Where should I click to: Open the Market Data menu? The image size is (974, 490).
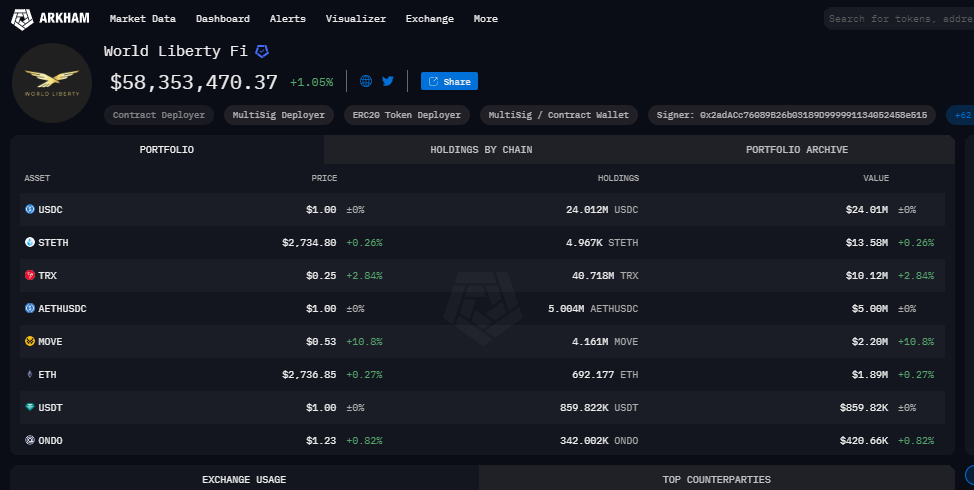pos(143,19)
